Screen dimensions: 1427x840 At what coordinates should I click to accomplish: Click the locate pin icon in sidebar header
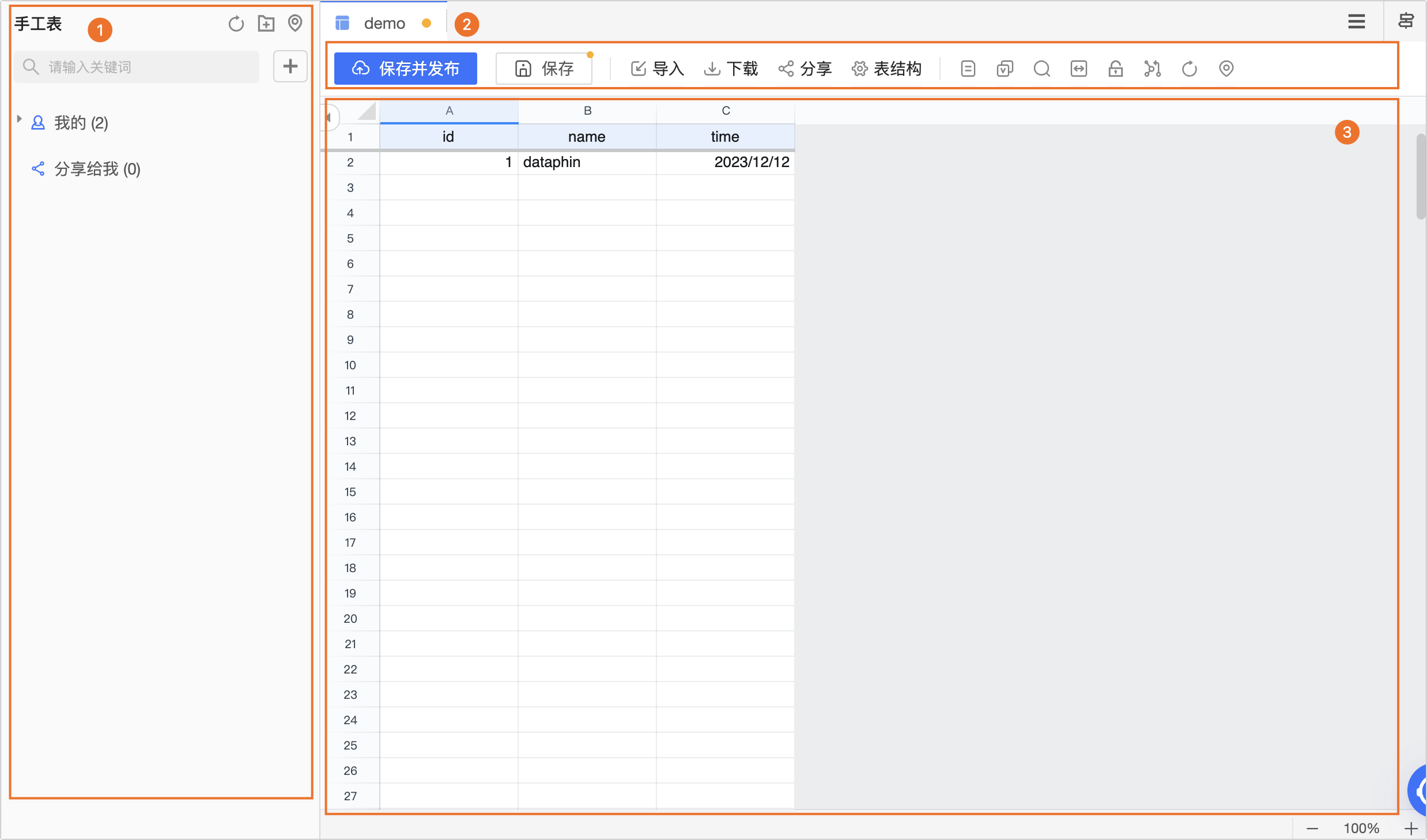pos(295,24)
